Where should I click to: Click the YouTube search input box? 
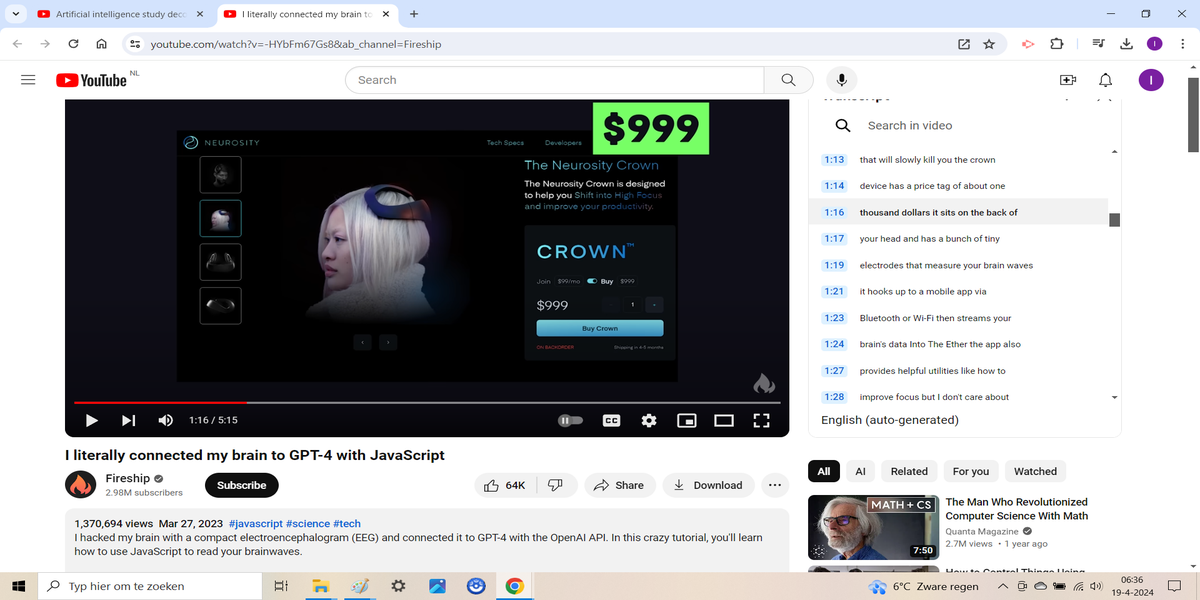pyautogui.click(x=554, y=80)
